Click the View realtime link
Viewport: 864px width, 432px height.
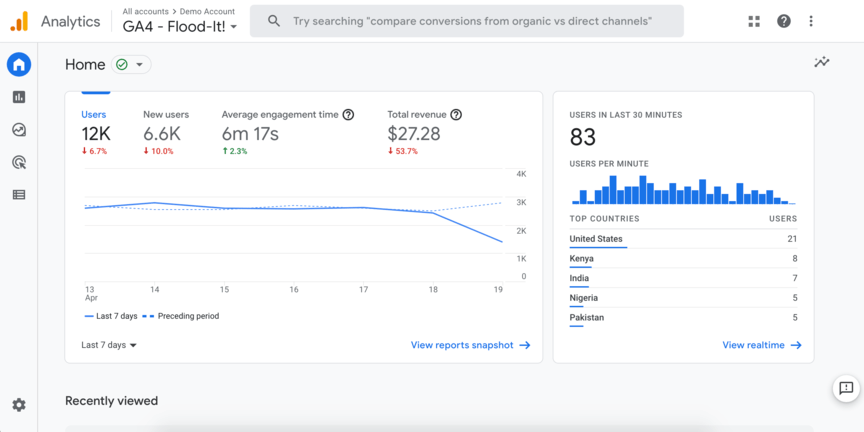[761, 345]
